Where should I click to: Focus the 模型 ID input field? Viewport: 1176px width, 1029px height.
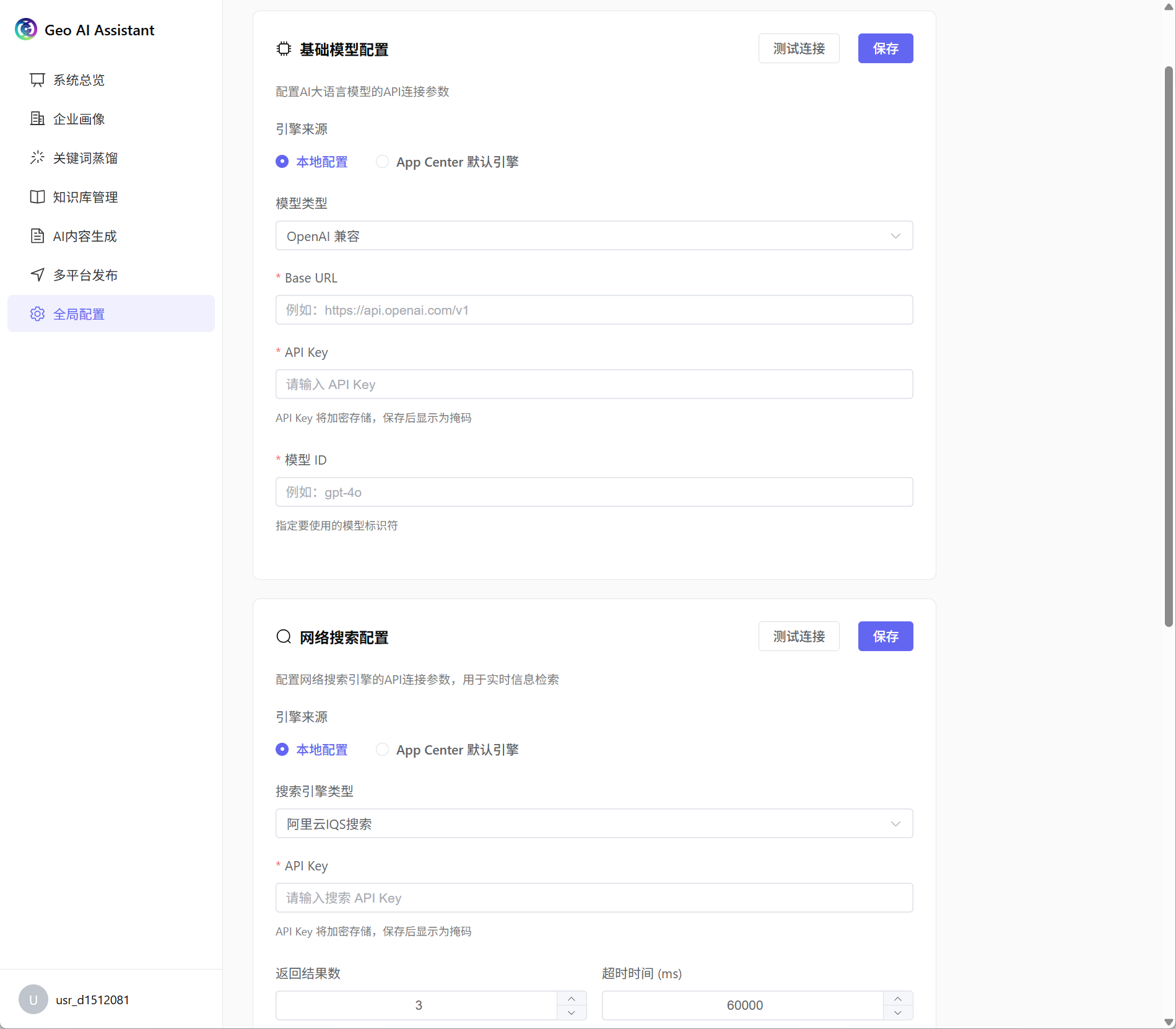click(x=594, y=493)
